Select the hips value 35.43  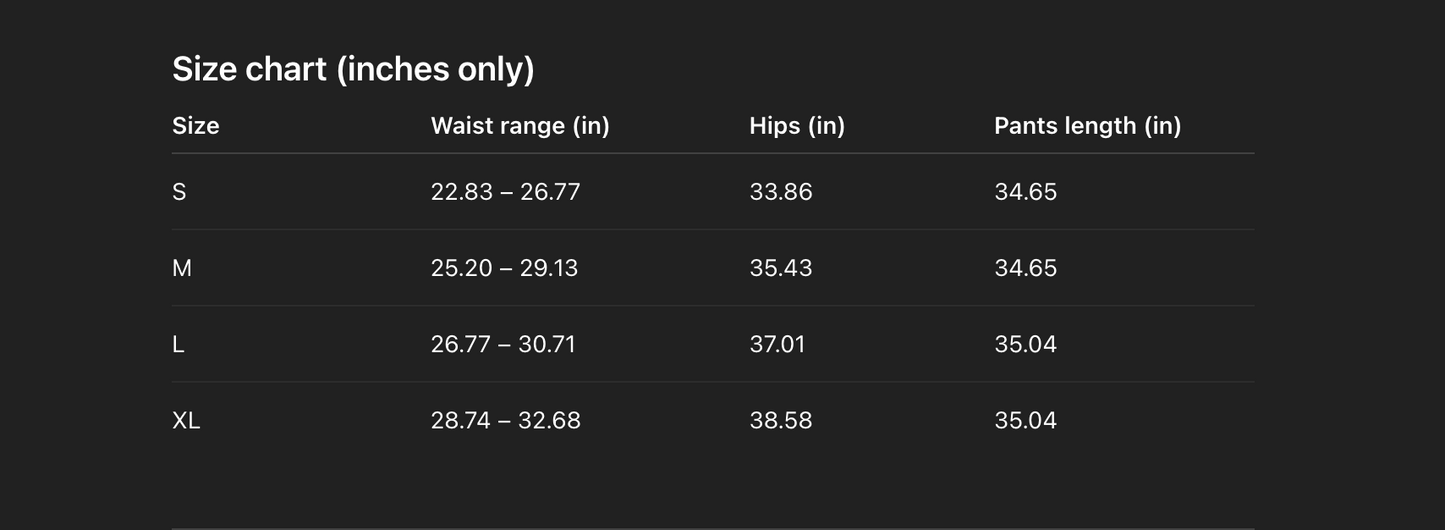click(x=781, y=268)
